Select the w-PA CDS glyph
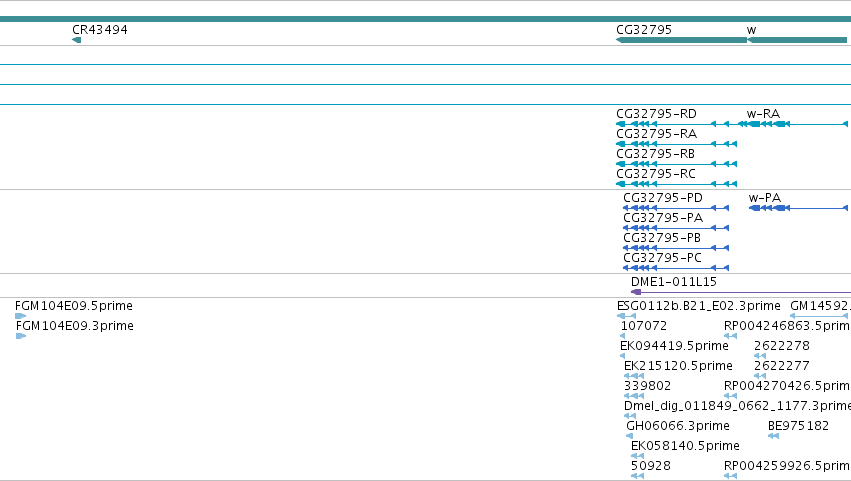This screenshot has width=851, height=481. (x=798, y=208)
